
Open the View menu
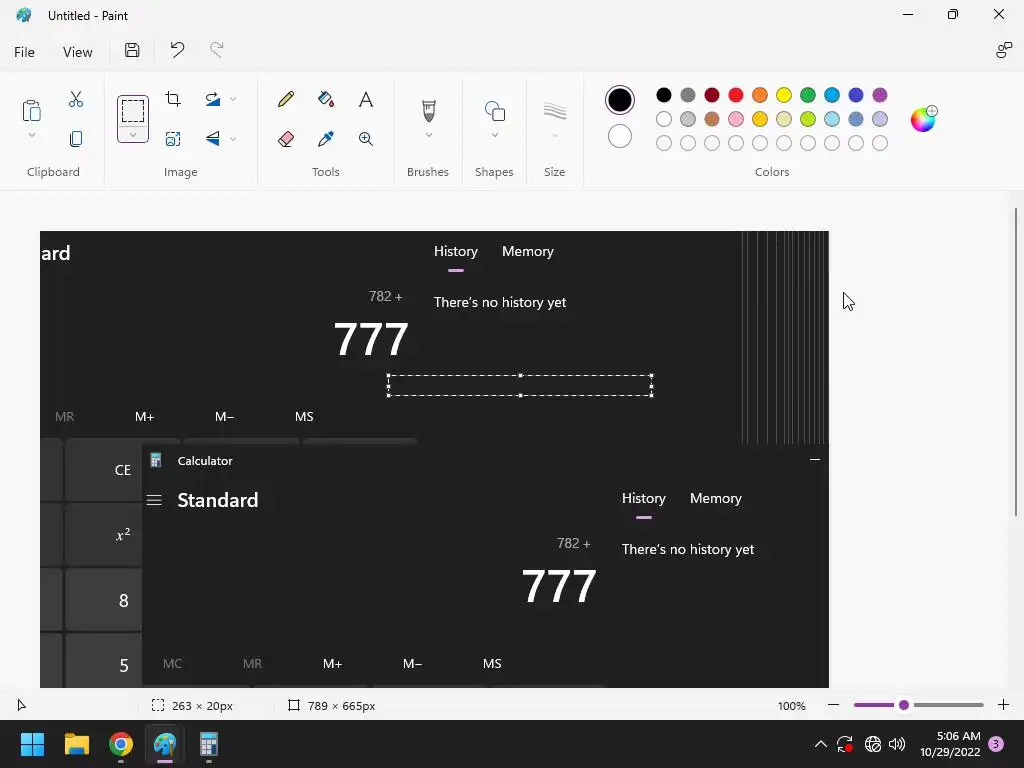click(77, 52)
